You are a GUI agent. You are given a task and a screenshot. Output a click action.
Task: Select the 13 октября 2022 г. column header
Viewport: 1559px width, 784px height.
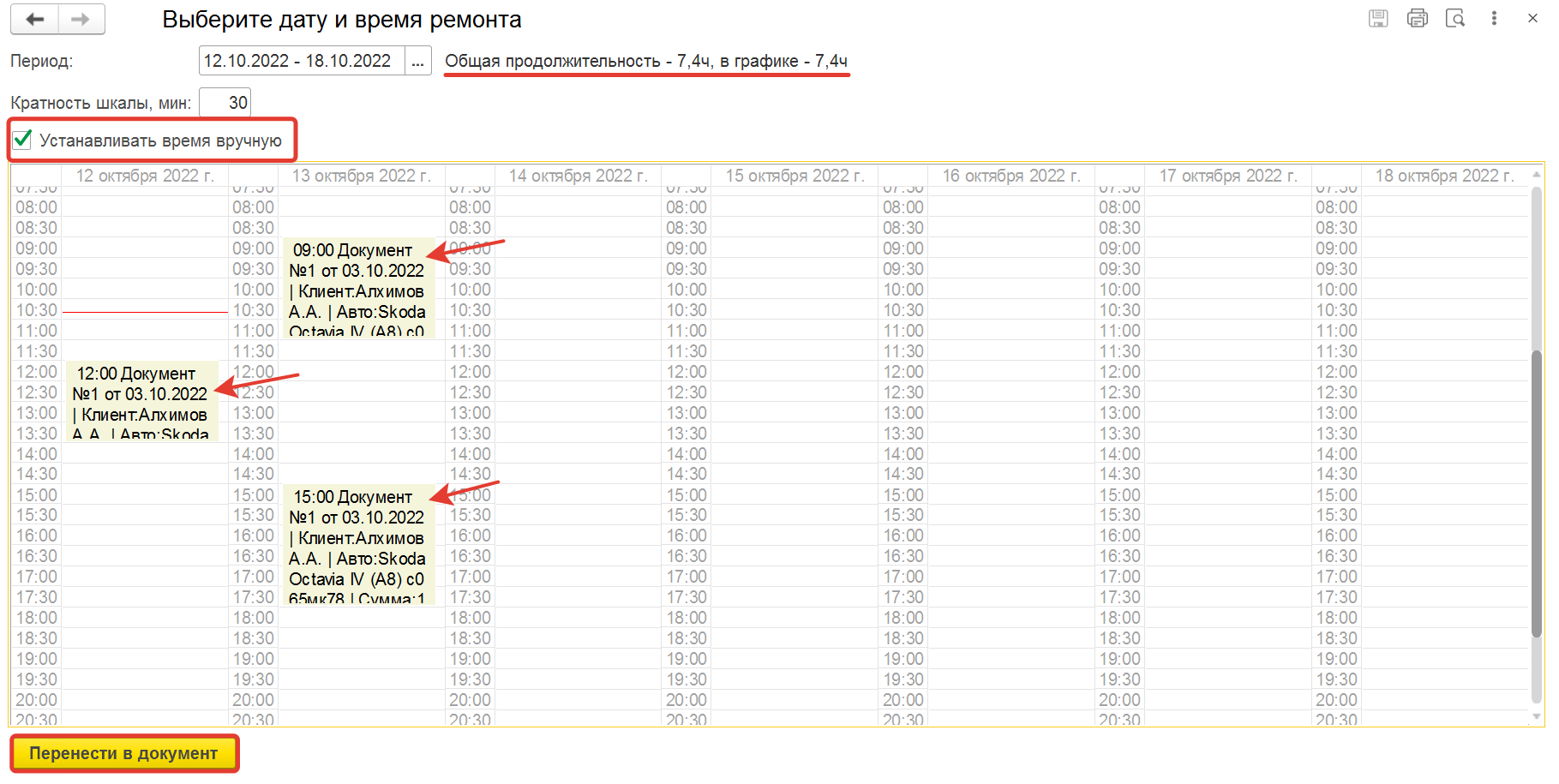361,176
